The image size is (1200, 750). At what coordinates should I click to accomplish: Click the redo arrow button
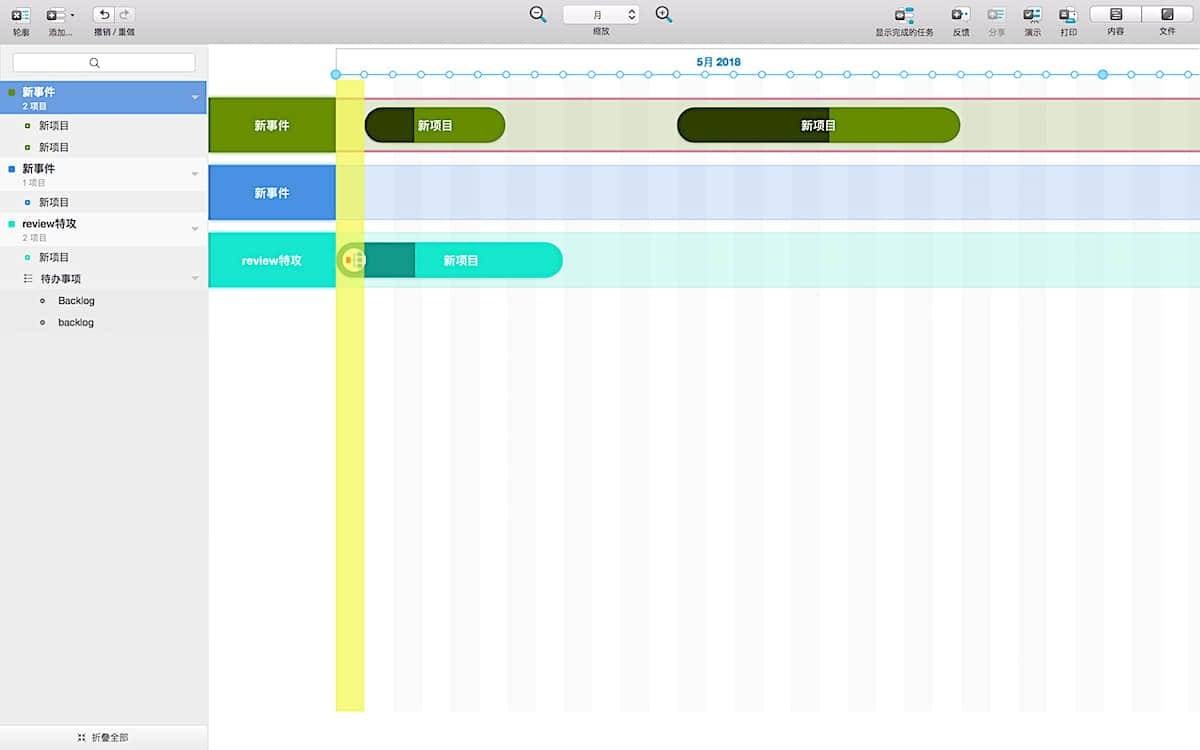[125, 15]
